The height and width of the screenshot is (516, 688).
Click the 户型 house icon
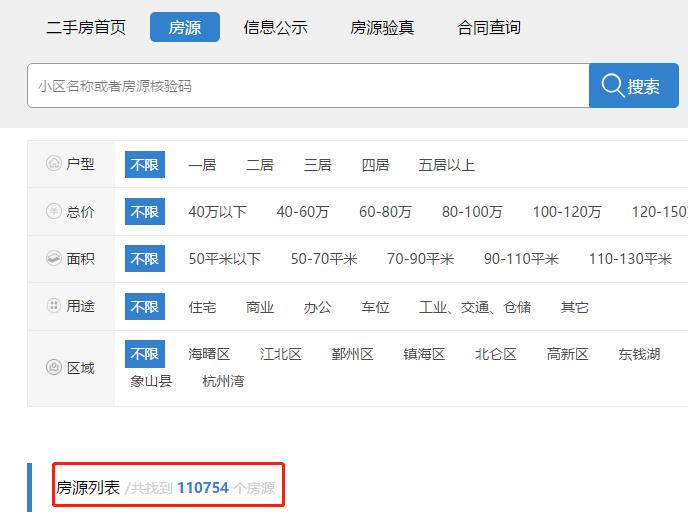pyautogui.click(x=54, y=163)
